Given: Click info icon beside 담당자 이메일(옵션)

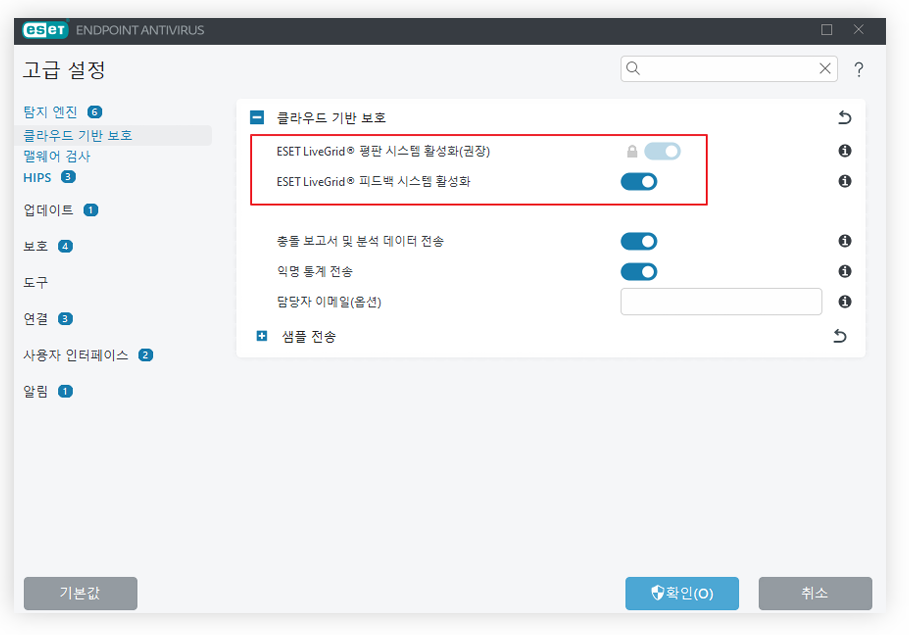Looking at the screenshot, I should tap(845, 302).
